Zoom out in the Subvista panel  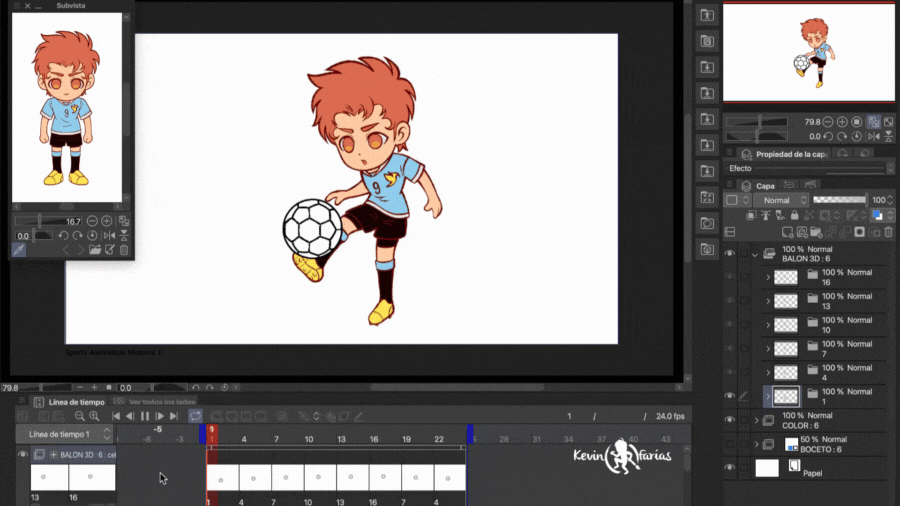[x=92, y=221]
